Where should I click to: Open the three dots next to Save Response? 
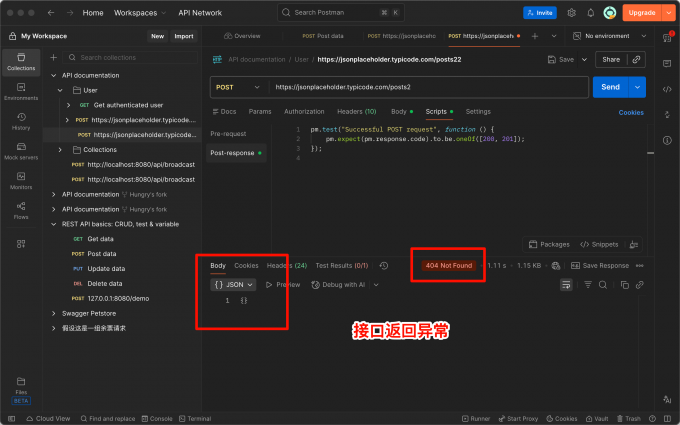click(x=640, y=265)
